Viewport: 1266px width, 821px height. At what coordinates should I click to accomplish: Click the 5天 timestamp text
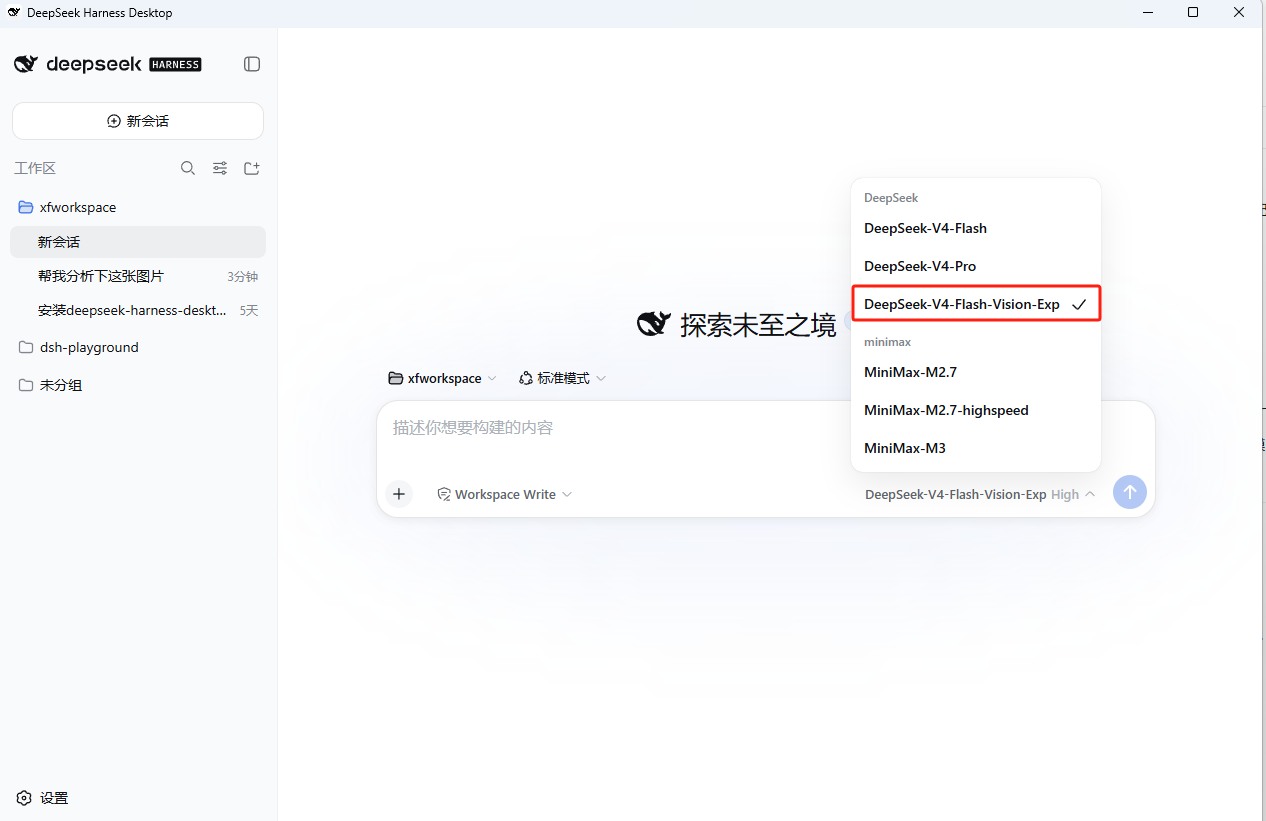tap(249, 311)
